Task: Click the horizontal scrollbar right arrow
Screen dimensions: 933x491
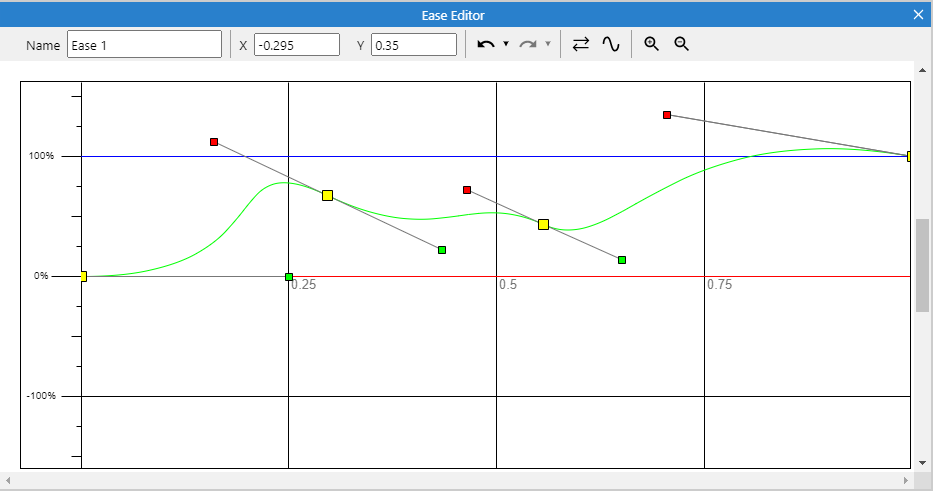Action: pos(906,481)
